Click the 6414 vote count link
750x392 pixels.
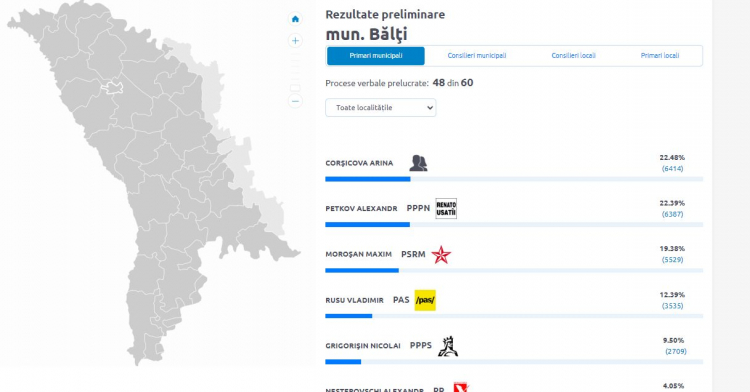coord(672,168)
